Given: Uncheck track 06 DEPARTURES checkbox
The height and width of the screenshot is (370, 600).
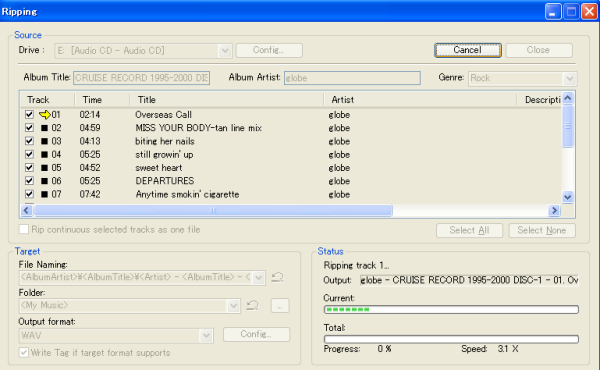Looking at the screenshot, I should [29, 181].
